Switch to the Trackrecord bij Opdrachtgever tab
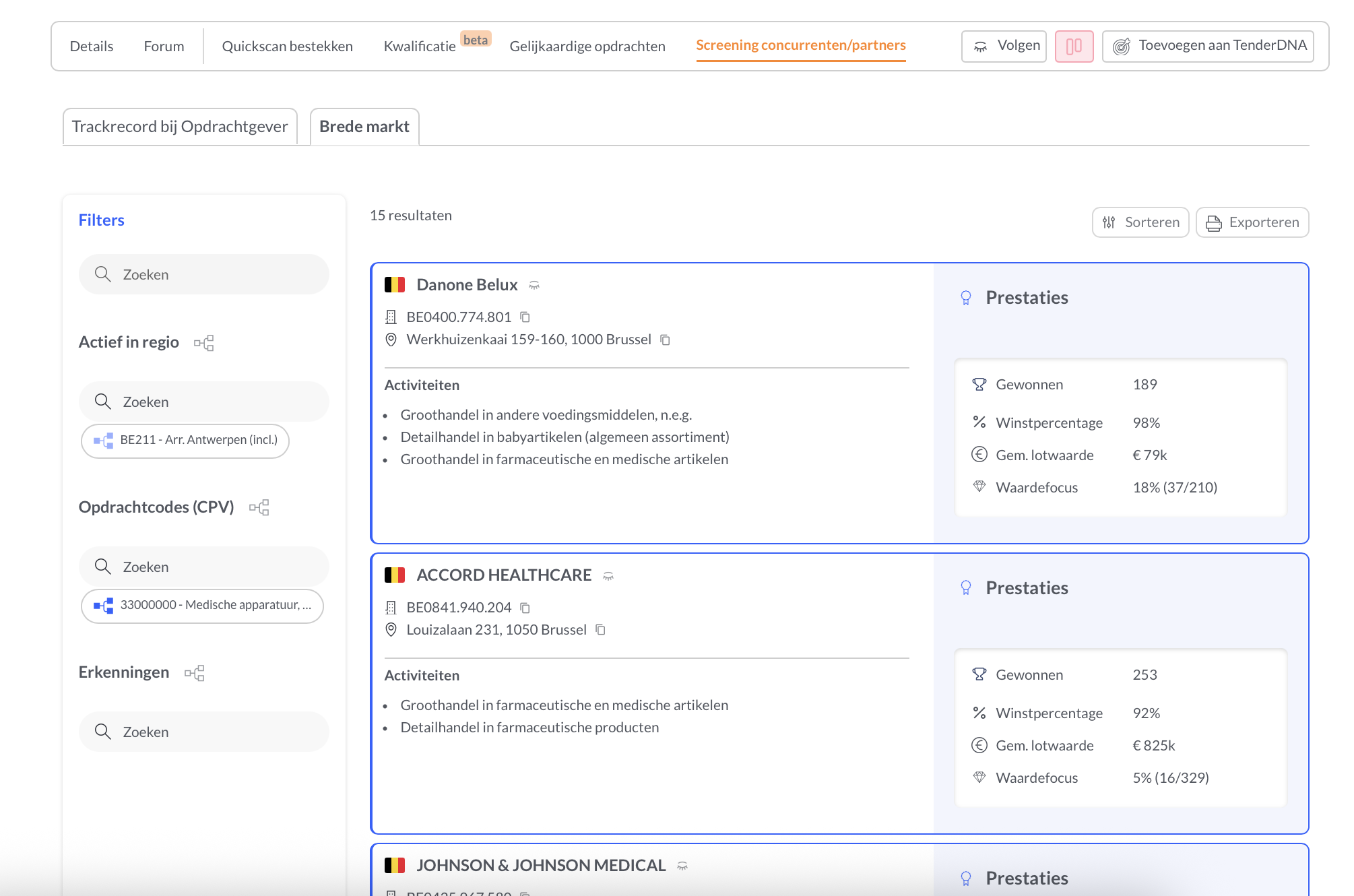Viewport: 1354px width, 896px height. [x=181, y=126]
